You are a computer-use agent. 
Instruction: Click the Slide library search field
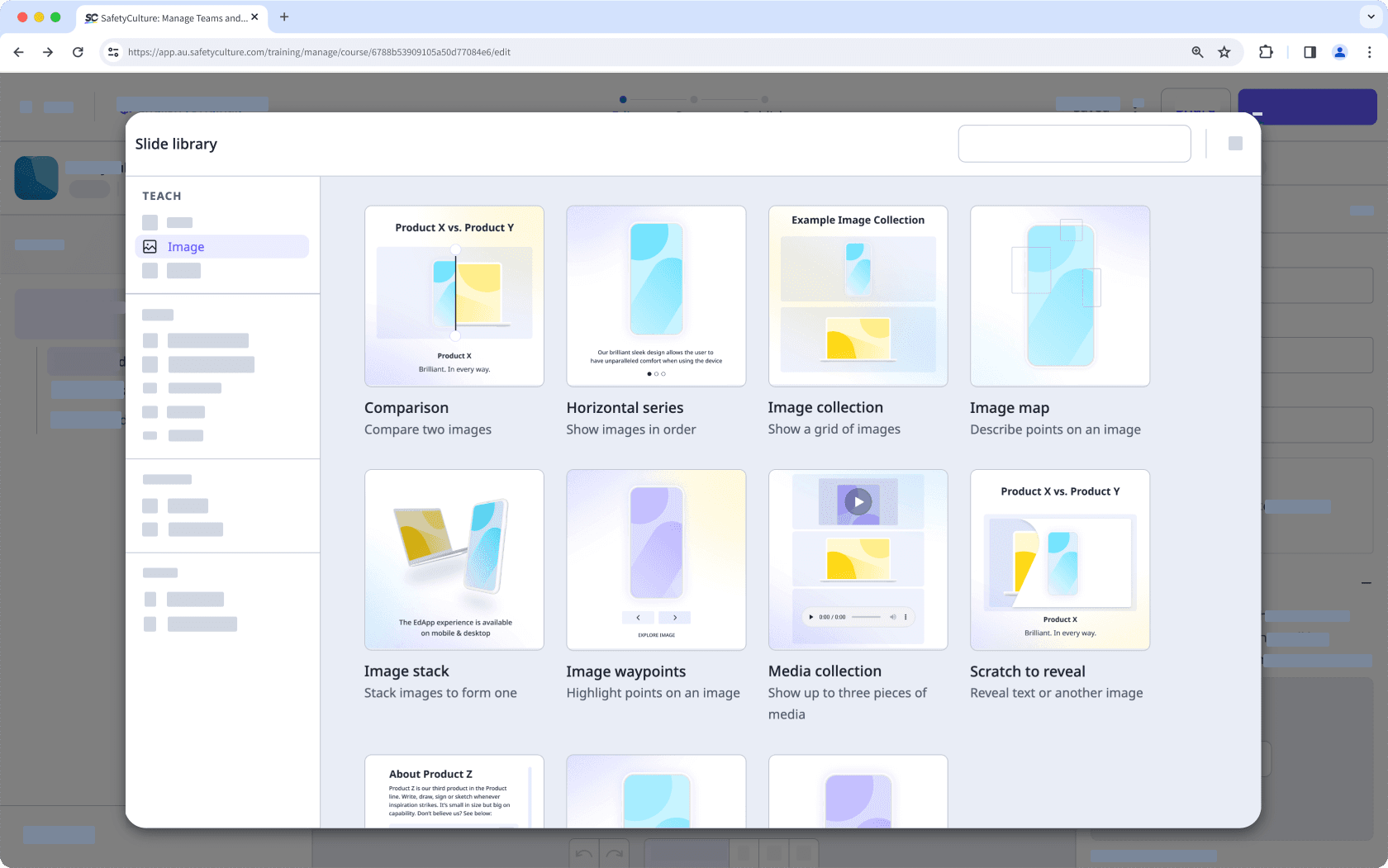(1074, 143)
